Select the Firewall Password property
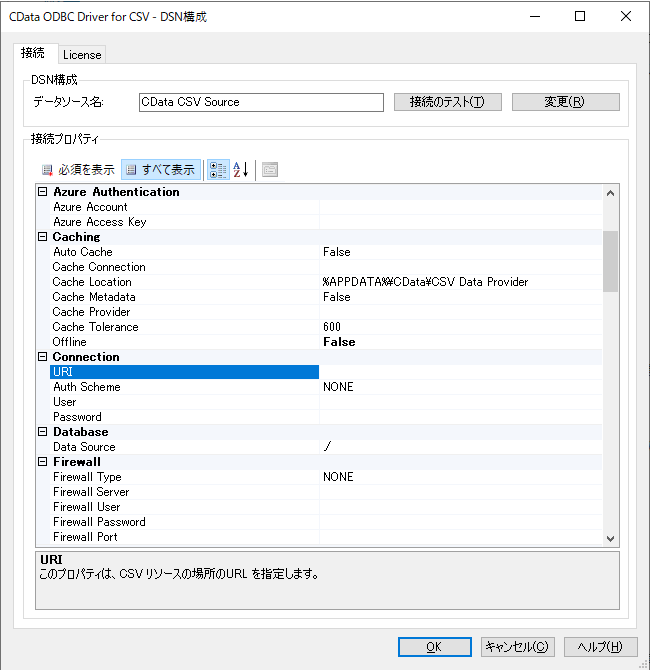 [x=184, y=521]
